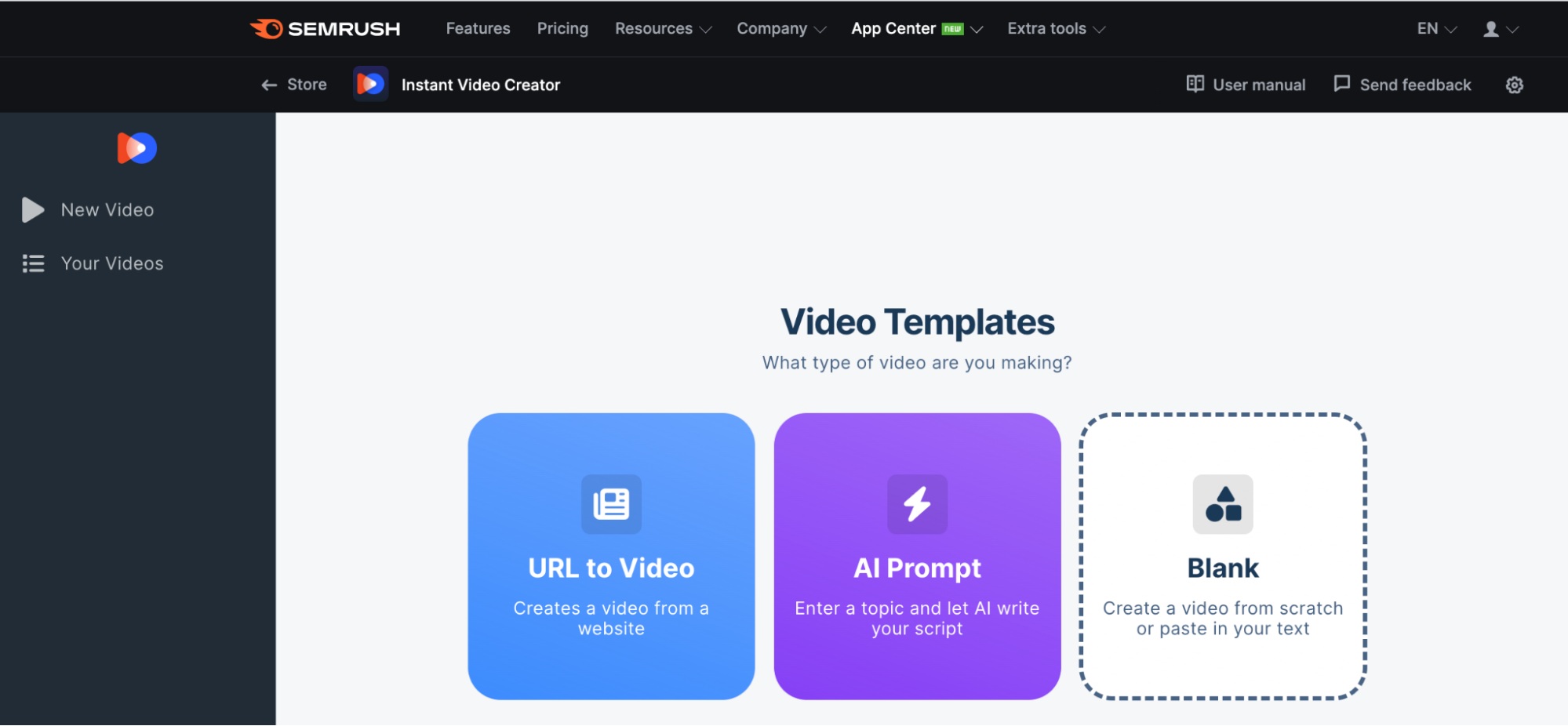Go to the Pricing page
1568x726 pixels.
coord(562,28)
